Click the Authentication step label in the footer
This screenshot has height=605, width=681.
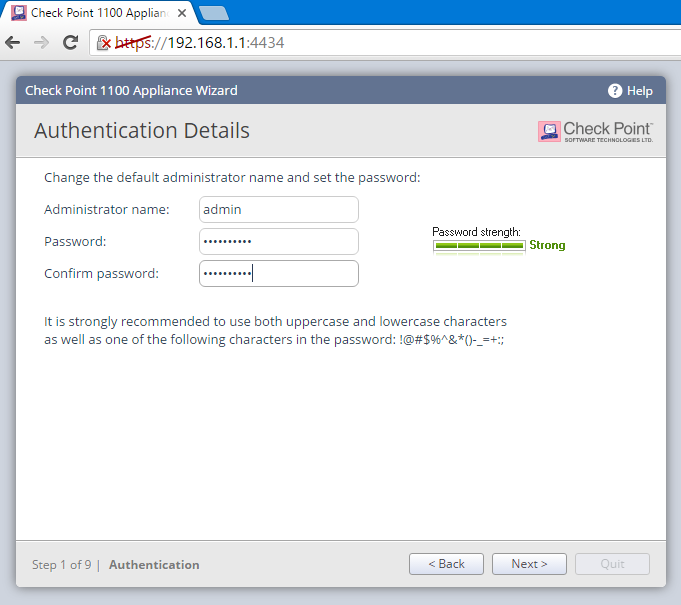point(154,565)
